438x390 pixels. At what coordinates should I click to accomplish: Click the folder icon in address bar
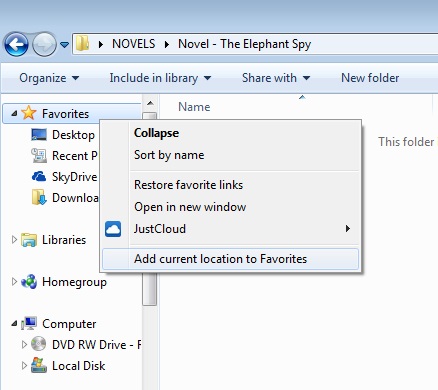(x=82, y=44)
